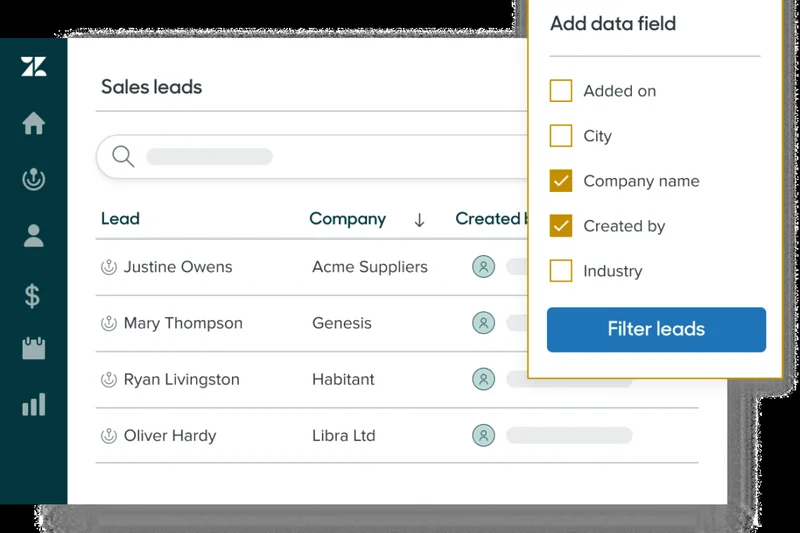This screenshot has width=800, height=533.
Task: Open the Contacts person icon in sidebar
Action: (33, 236)
